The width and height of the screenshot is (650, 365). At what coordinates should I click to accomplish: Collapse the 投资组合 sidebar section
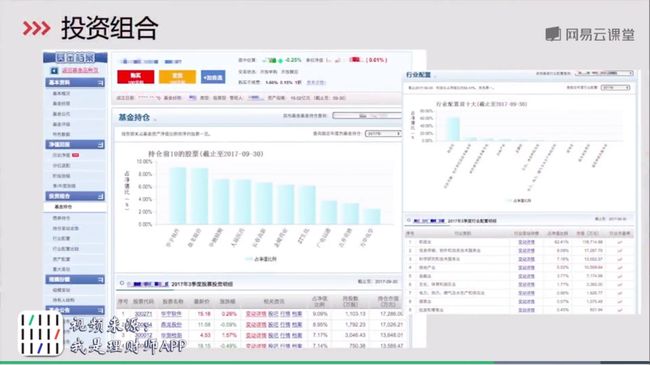100,196
